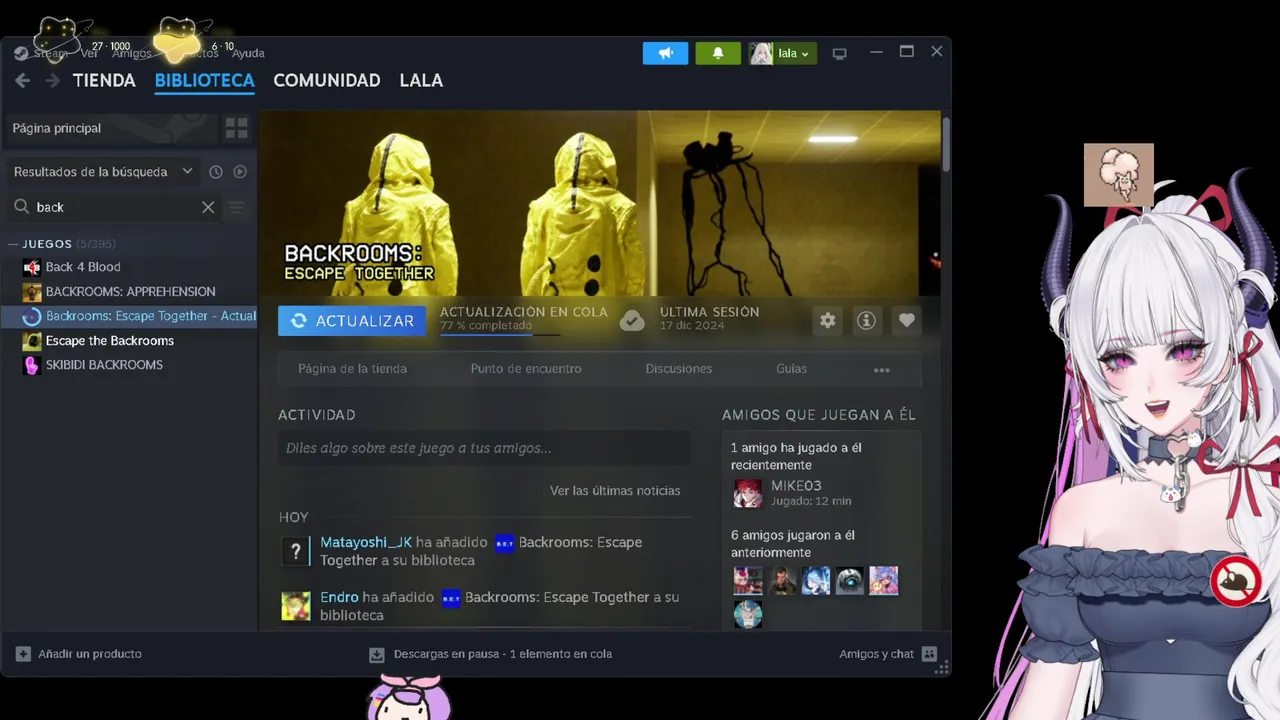Open Página de la tienda link
This screenshot has height=720, width=1280.
[x=352, y=369]
